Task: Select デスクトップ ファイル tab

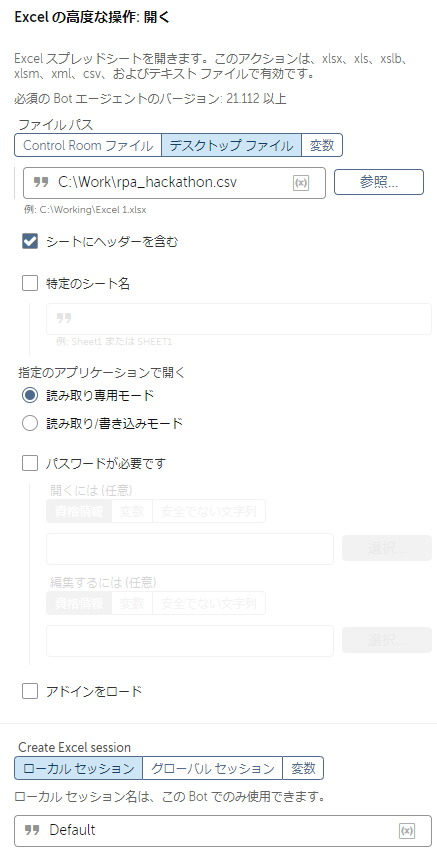Action: pos(232,145)
